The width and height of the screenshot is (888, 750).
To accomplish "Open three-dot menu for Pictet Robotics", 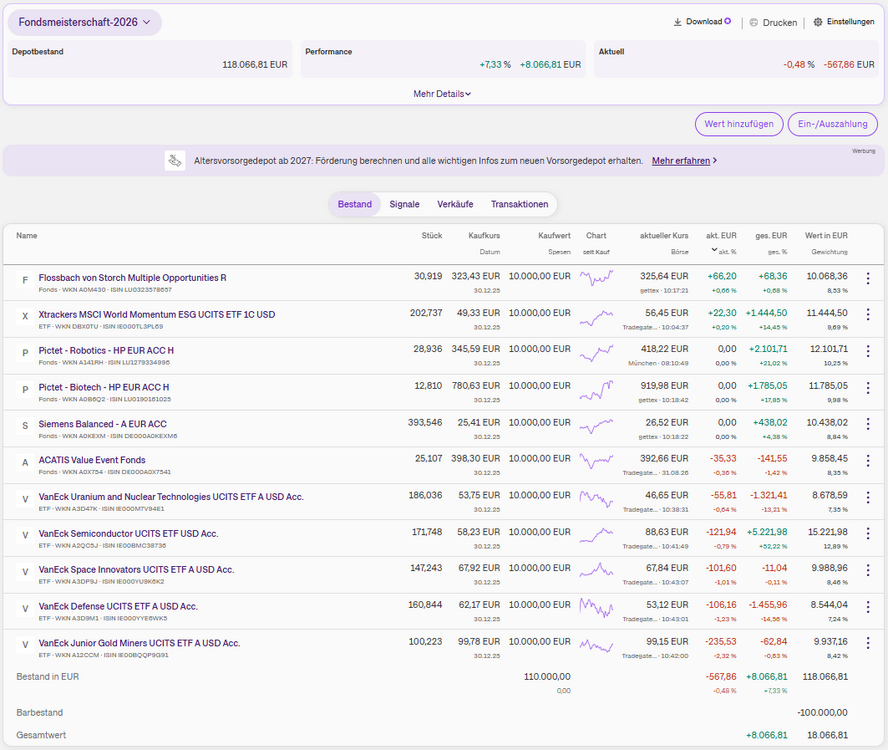I will (x=868, y=351).
